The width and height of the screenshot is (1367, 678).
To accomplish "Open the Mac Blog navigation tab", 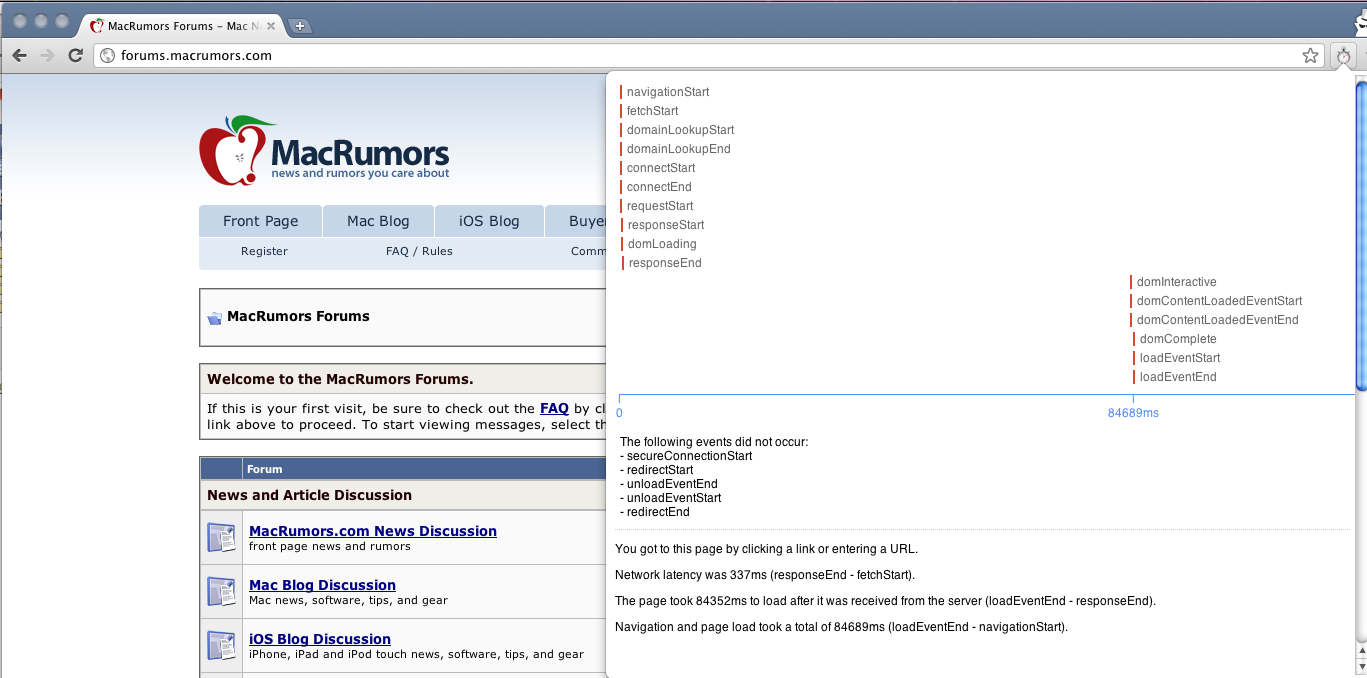I will [x=379, y=221].
